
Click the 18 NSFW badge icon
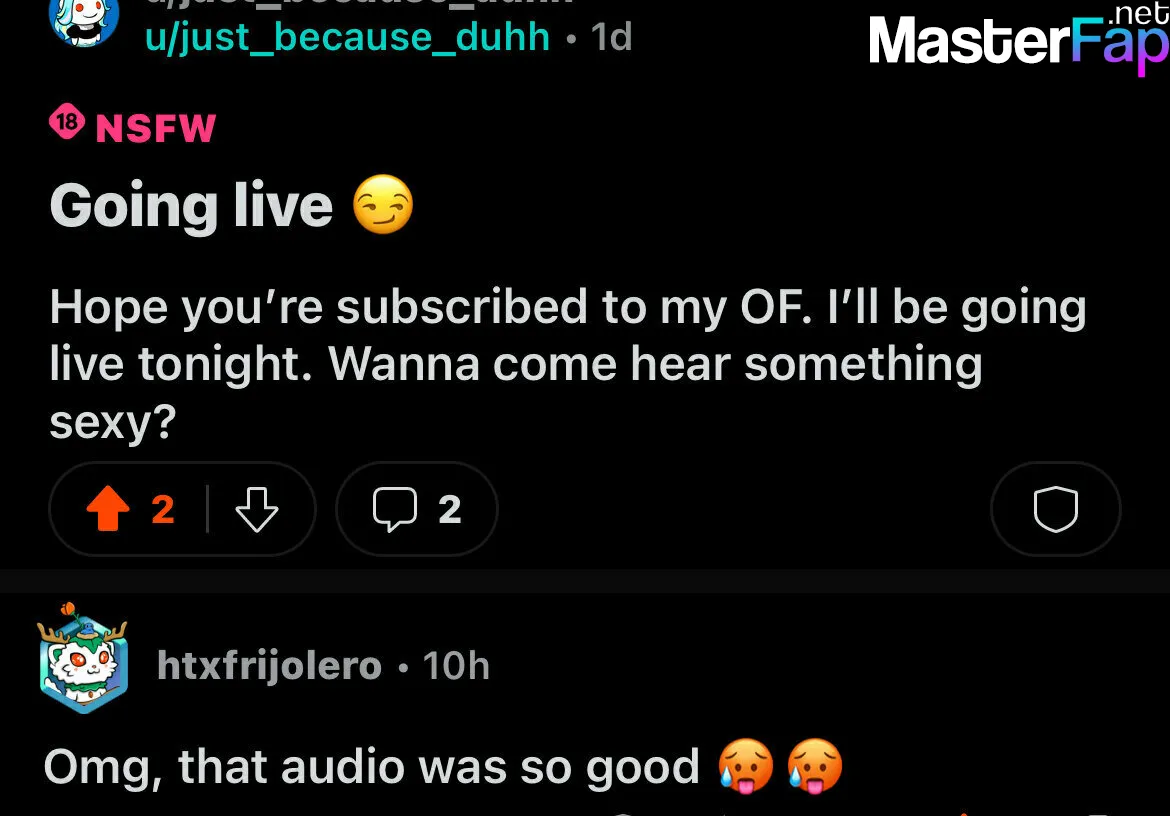[x=67, y=122]
